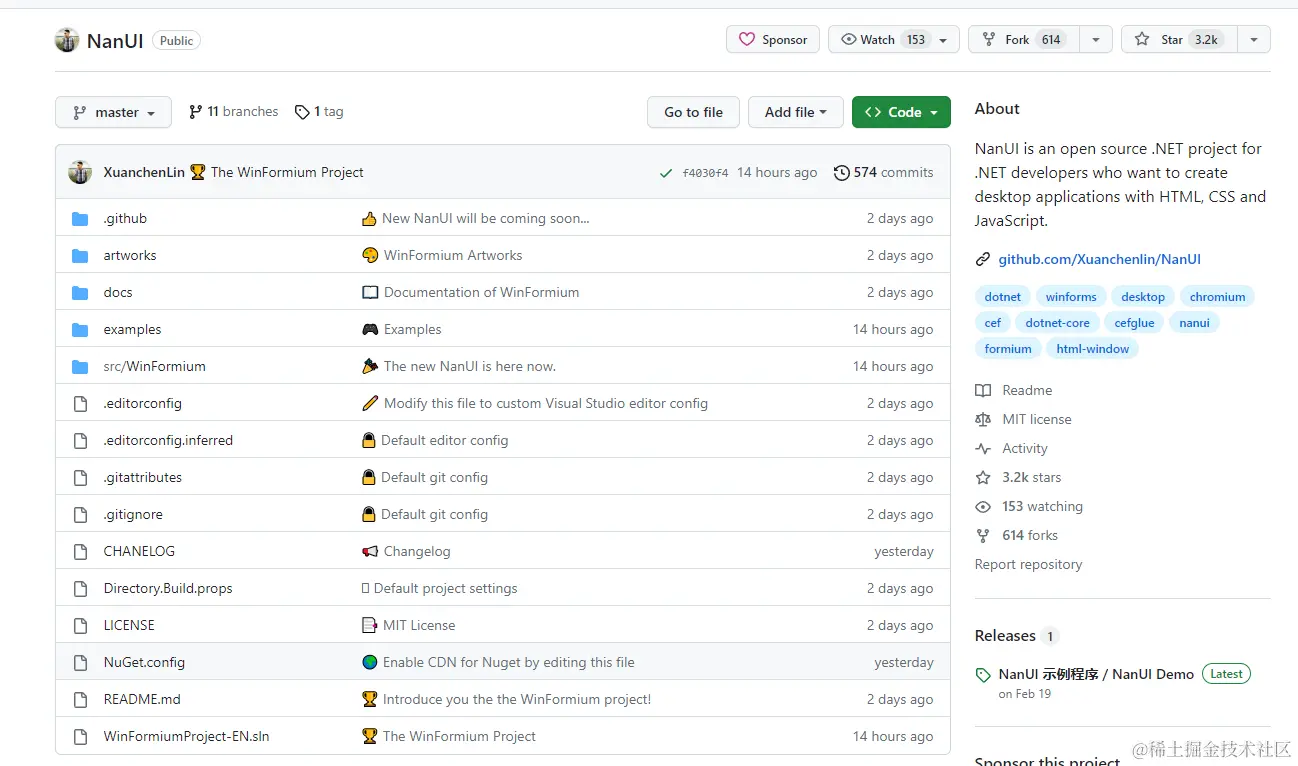This screenshot has width=1298, height=766.
Task: Click the Report repository link
Action: [x=1028, y=564]
